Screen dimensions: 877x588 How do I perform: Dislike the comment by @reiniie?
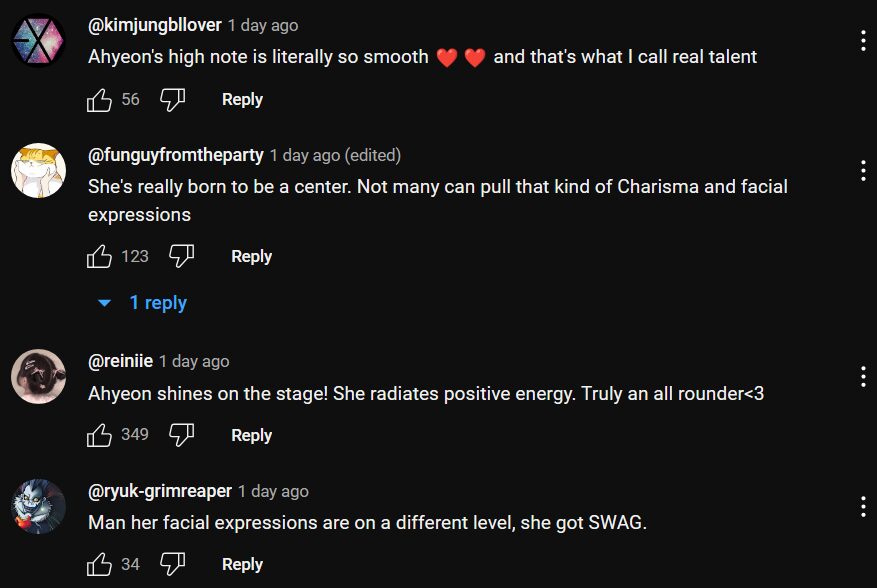181,435
